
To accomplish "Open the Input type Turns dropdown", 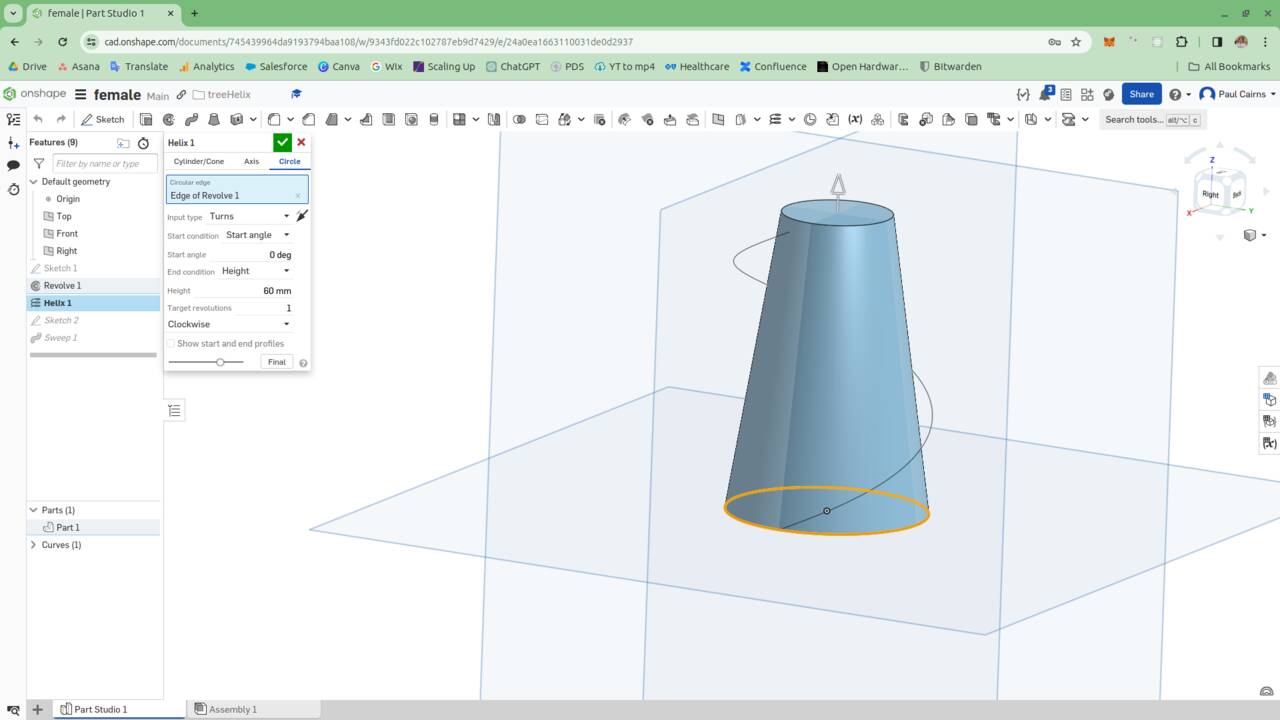I will pyautogui.click(x=249, y=216).
